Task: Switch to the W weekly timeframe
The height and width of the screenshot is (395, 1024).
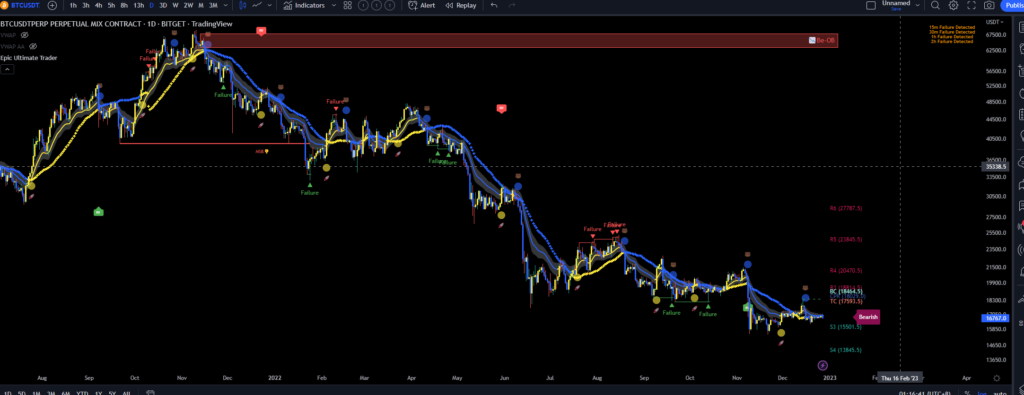Action: pyautogui.click(x=175, y=5)
